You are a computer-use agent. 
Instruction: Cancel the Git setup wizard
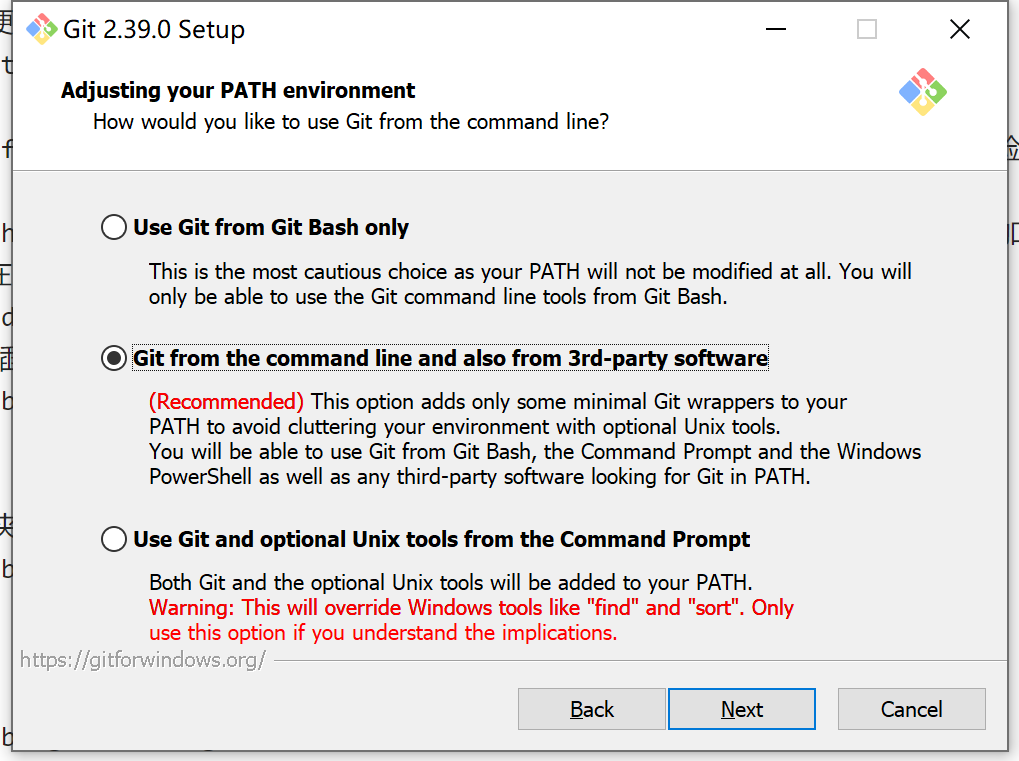point(910,709)
